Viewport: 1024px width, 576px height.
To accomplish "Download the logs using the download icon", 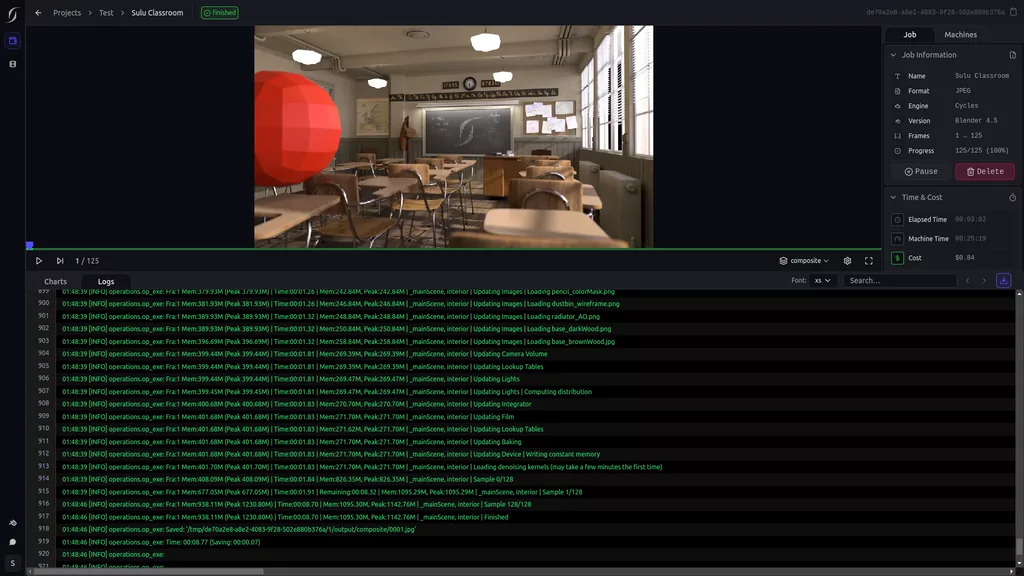I will tap(1004, 281).
